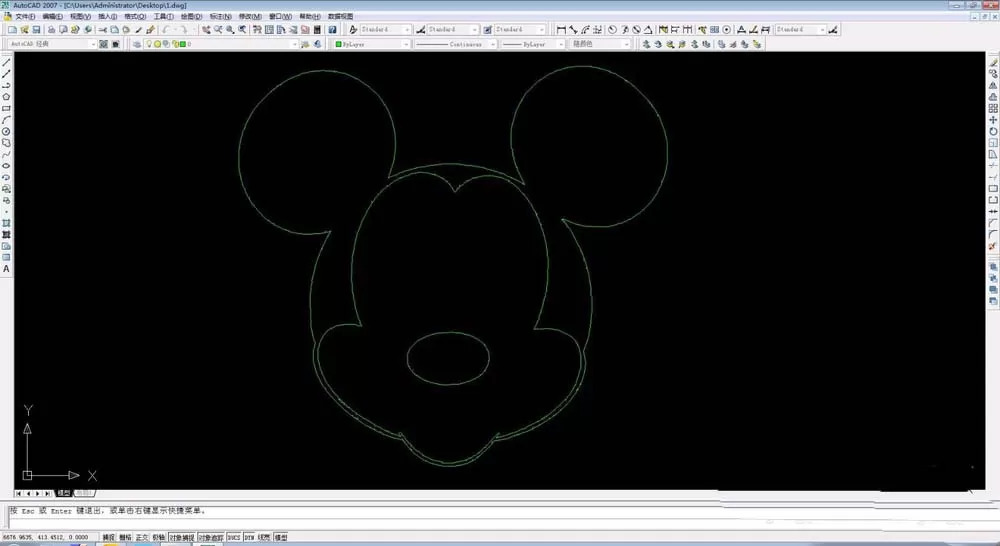
Task: Select the Explode tool in Modify toolbar
Action: coord(993,246)
